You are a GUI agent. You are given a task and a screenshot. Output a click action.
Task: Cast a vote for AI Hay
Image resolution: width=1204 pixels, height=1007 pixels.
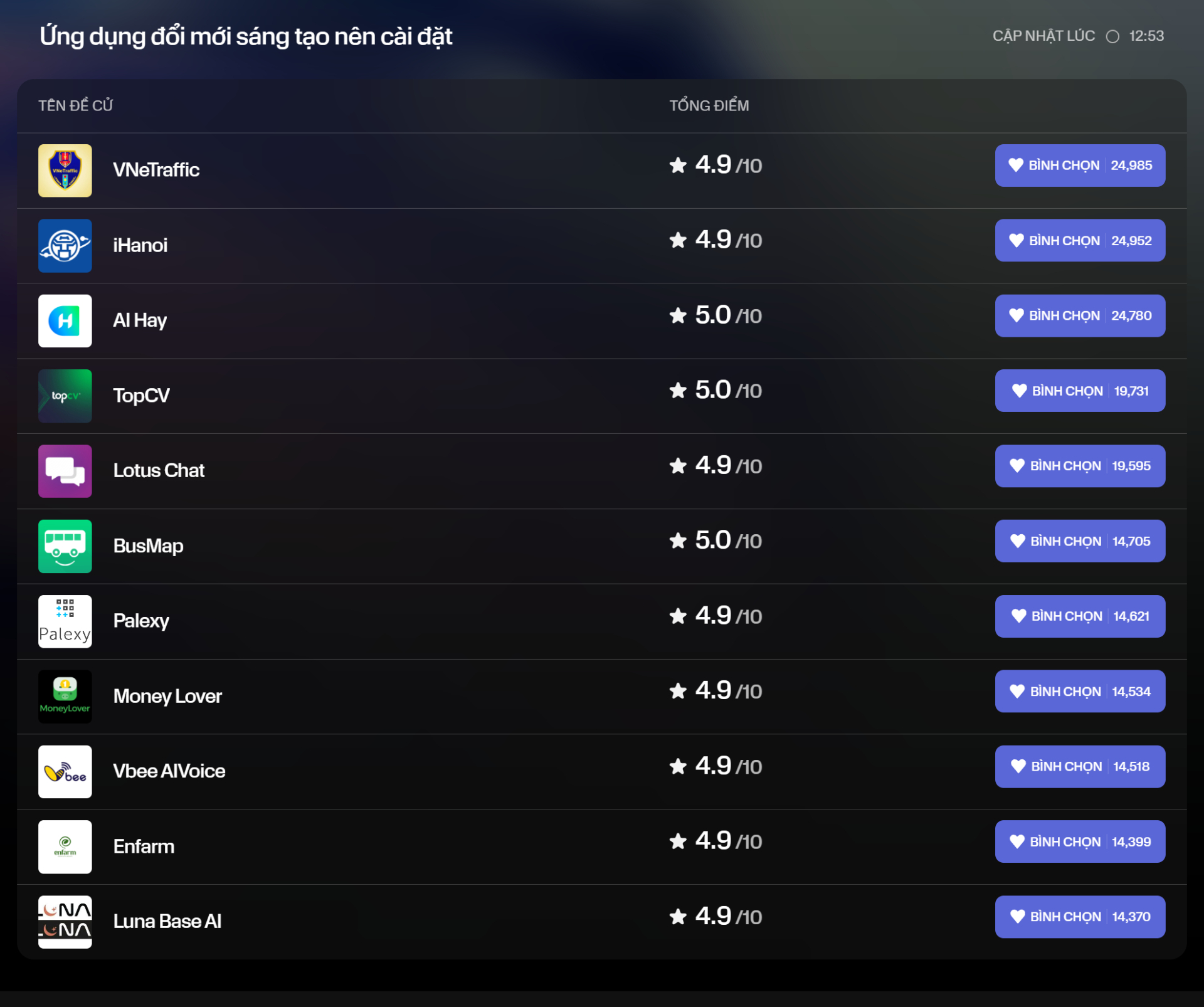pos(1080,316)
